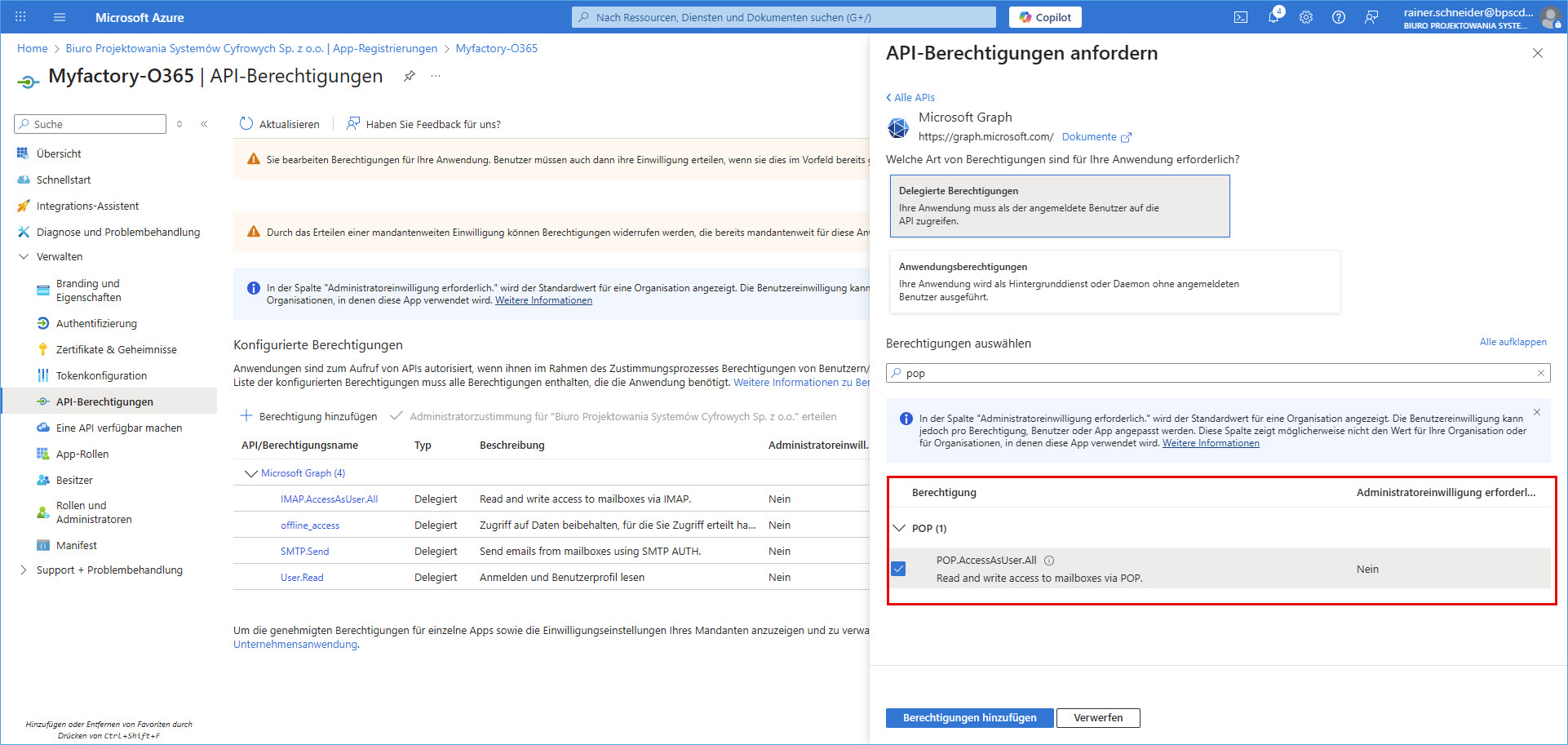Image resolution: width=1568 pixels, height=745 pixels.
Task: Focus the left menu Suche field
Action: 90,124
